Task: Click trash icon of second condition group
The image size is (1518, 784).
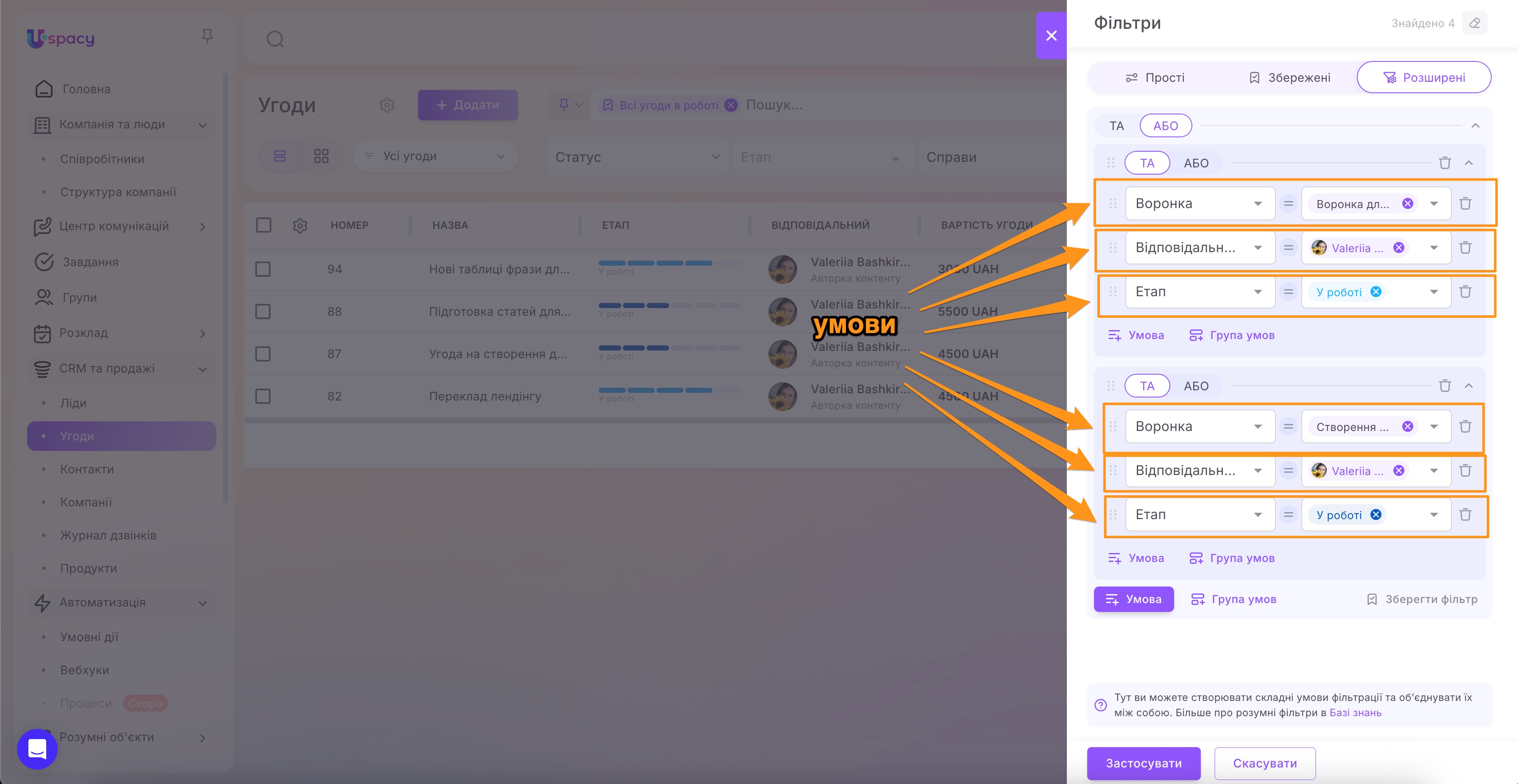Action: [x=1444, y=386]
